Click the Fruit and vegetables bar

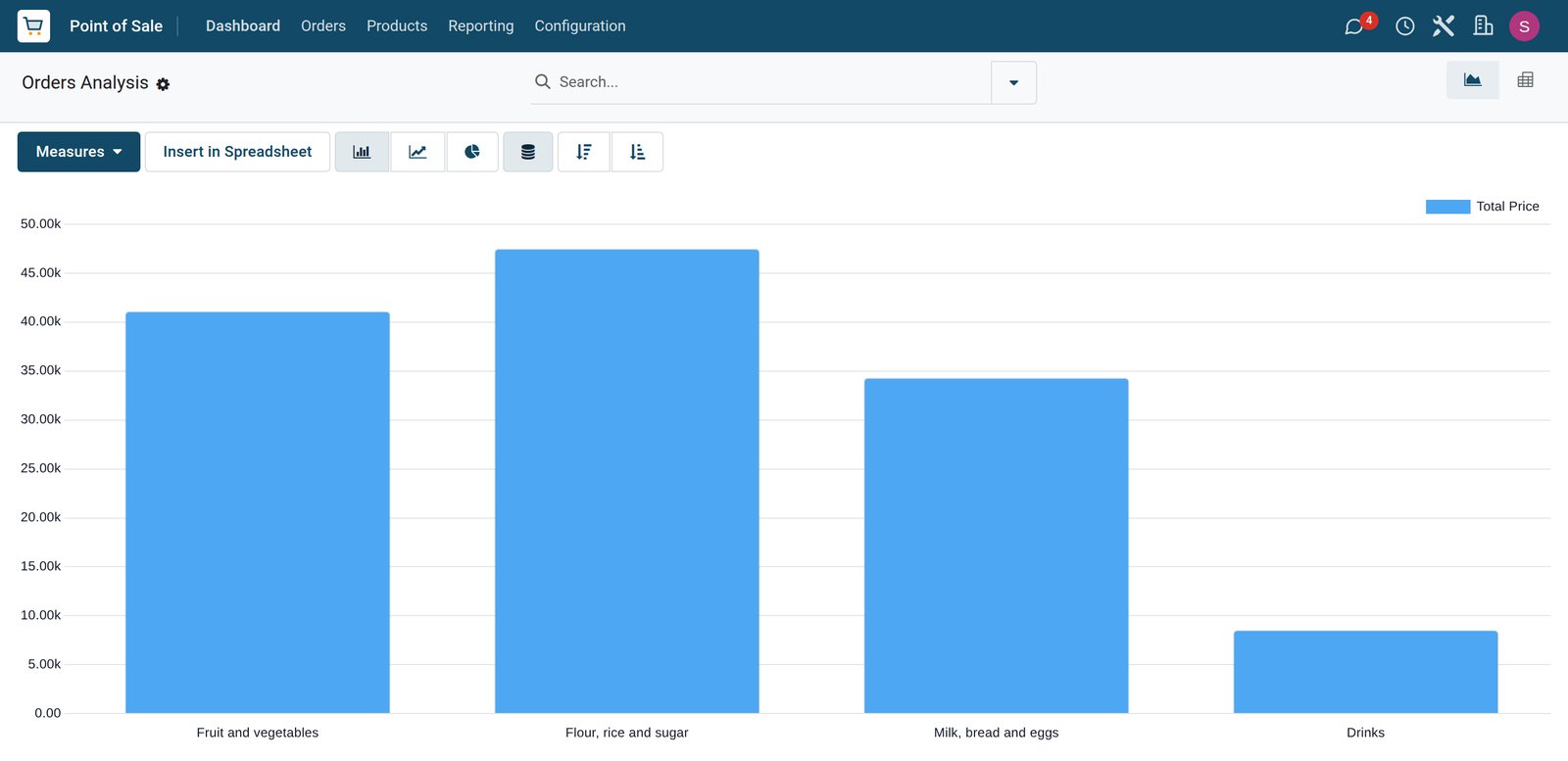click(x=258, y=512)
